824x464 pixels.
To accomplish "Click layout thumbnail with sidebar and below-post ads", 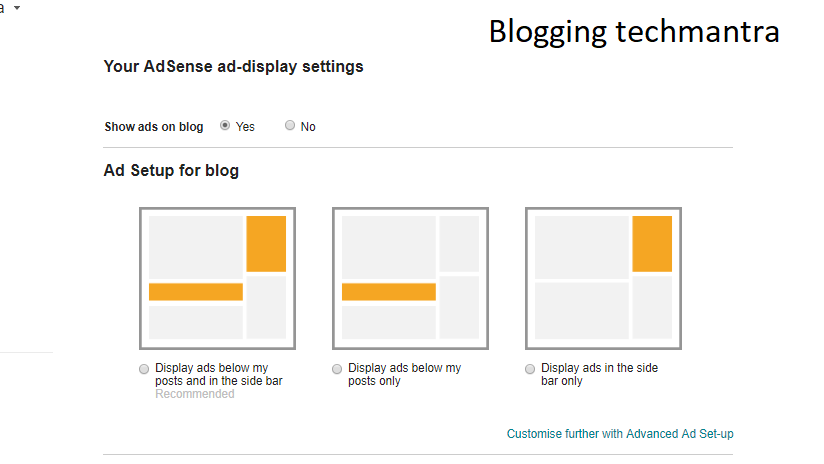I will coord(217,278).
